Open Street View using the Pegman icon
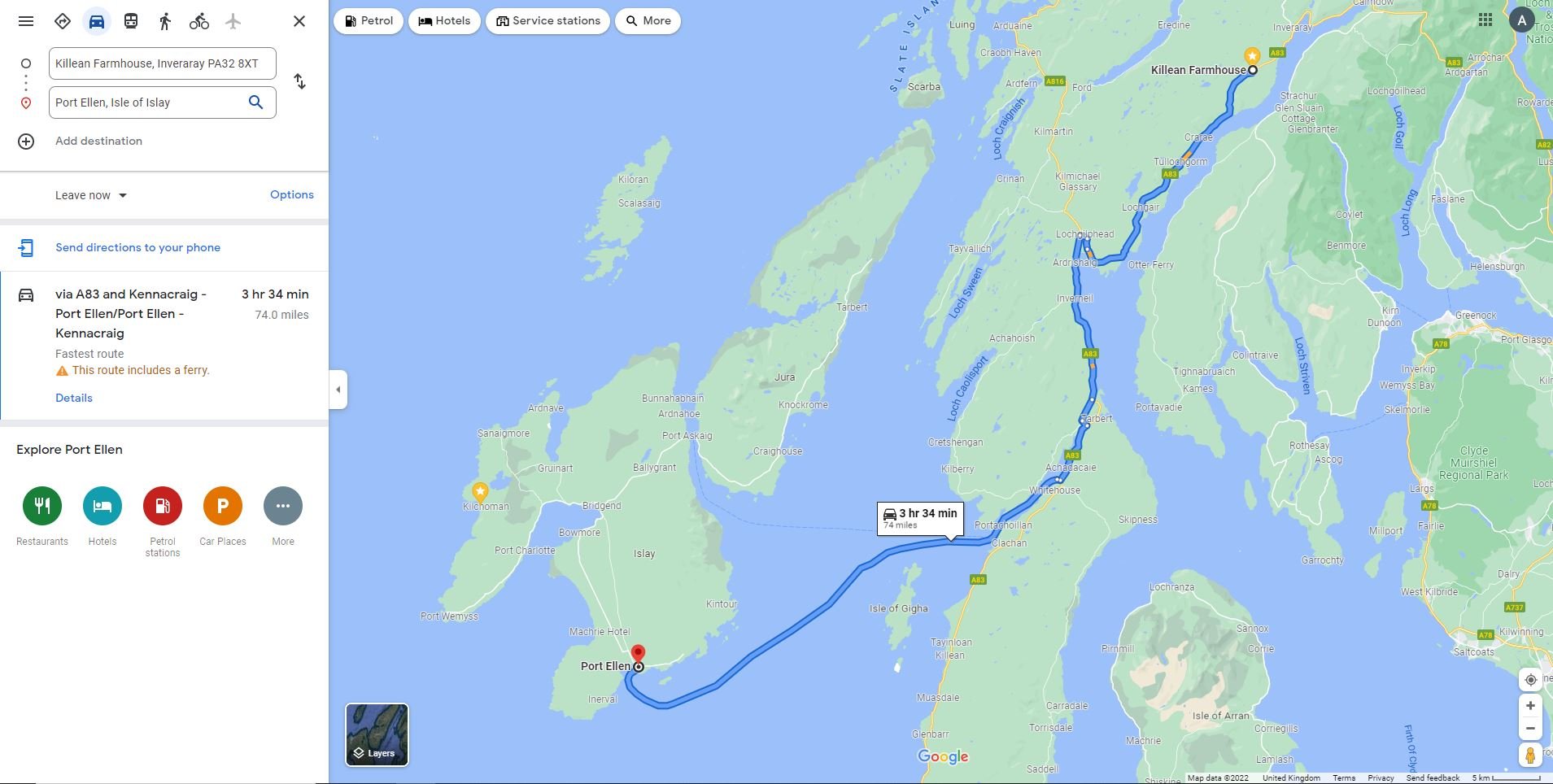Viewport: 1553px width, 784px height. 1530,756
